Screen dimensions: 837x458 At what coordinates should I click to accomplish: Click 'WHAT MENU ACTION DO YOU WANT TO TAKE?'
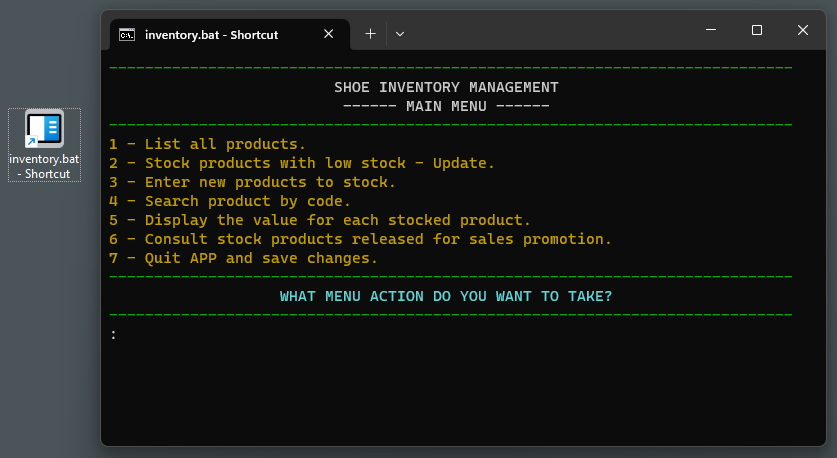446,296
